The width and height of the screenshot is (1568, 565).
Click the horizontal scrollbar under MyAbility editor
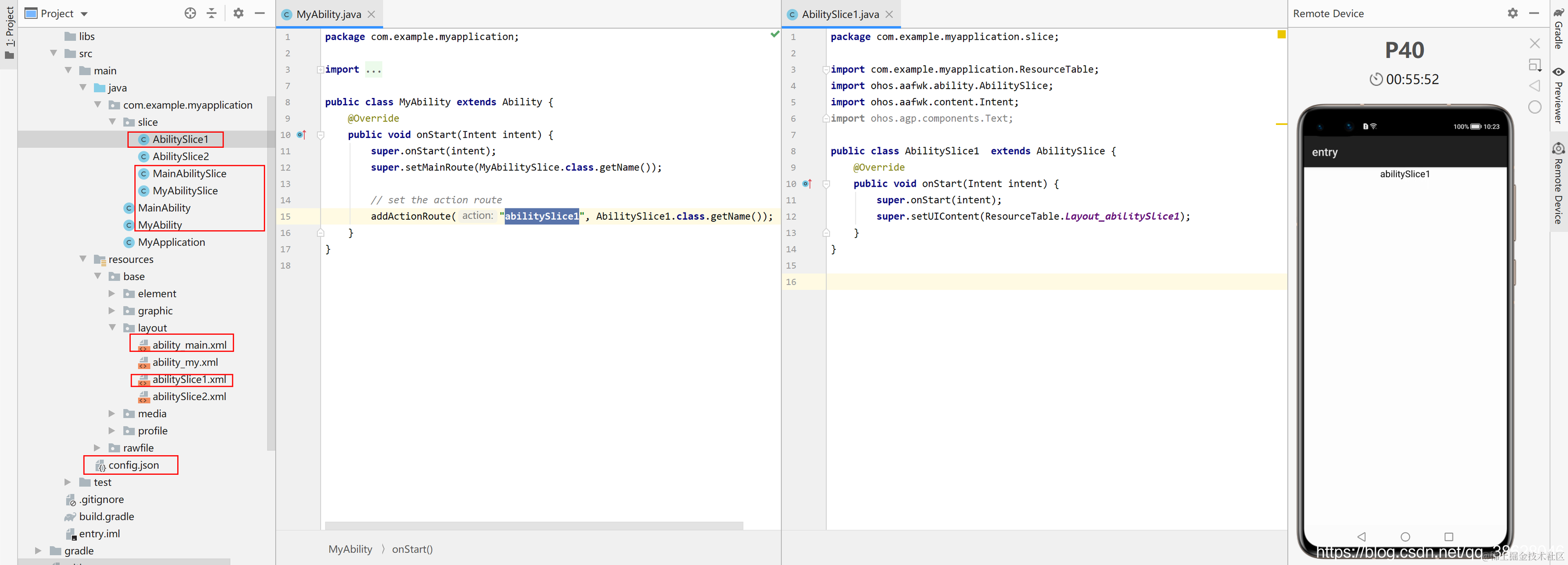[x=533, y=525]
